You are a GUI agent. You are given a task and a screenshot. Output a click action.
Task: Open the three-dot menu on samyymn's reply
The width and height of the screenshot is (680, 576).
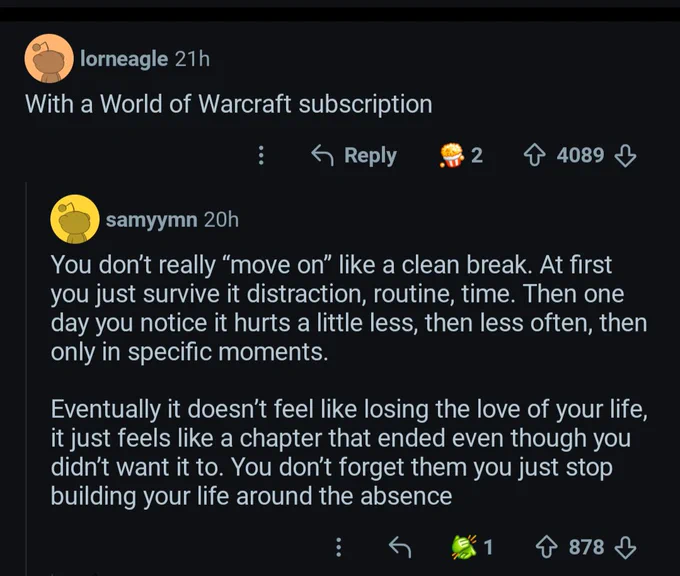[339, 547]
